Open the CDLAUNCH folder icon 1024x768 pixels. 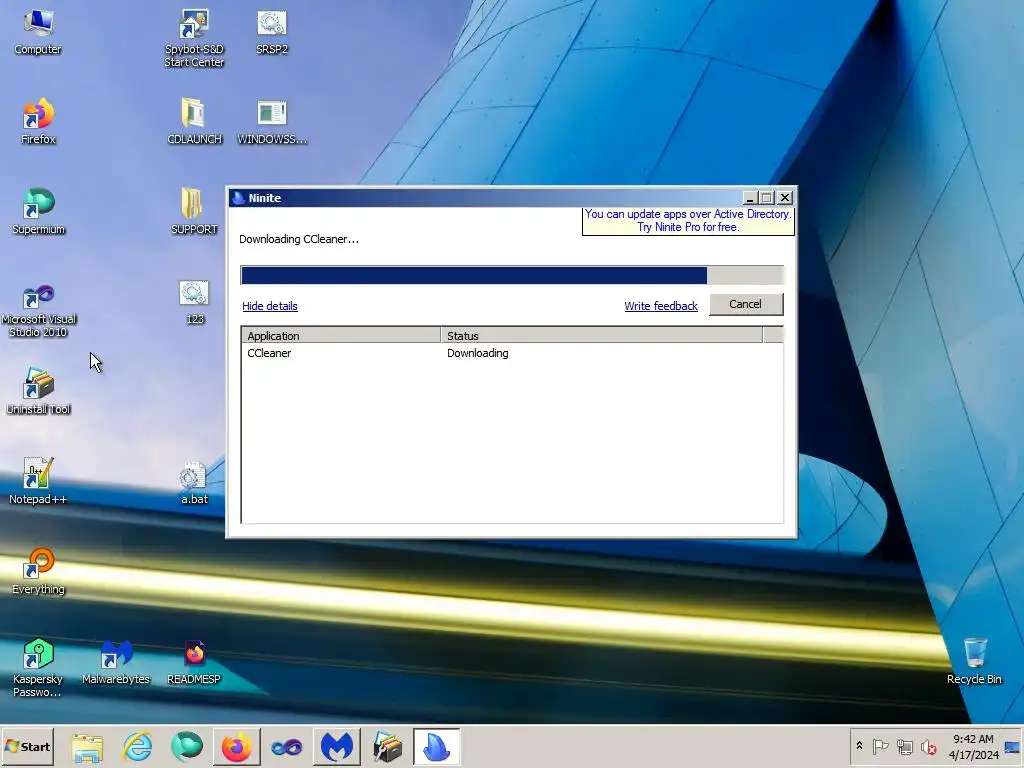pos(194,122)
